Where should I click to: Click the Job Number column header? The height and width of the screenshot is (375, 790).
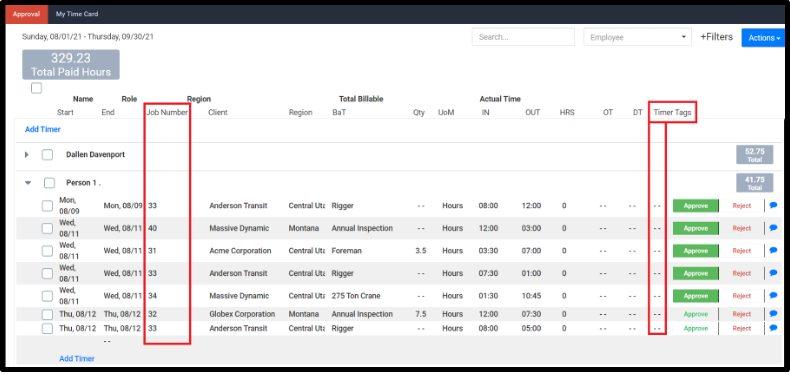167,112
